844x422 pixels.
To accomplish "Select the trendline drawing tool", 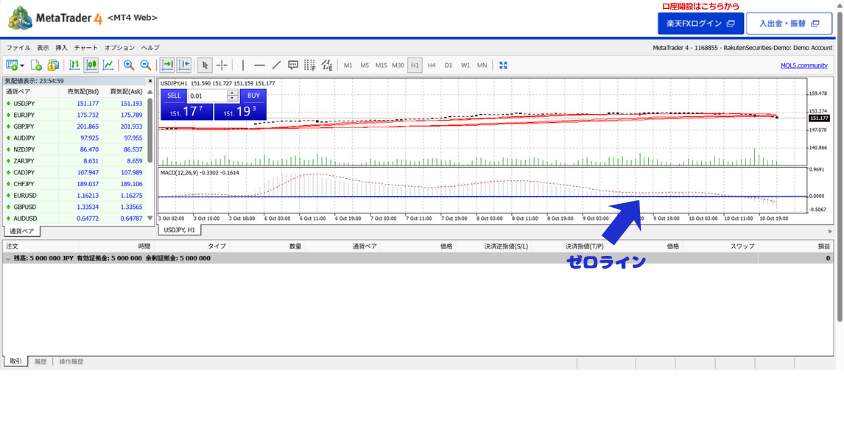I will coord(276,65).
